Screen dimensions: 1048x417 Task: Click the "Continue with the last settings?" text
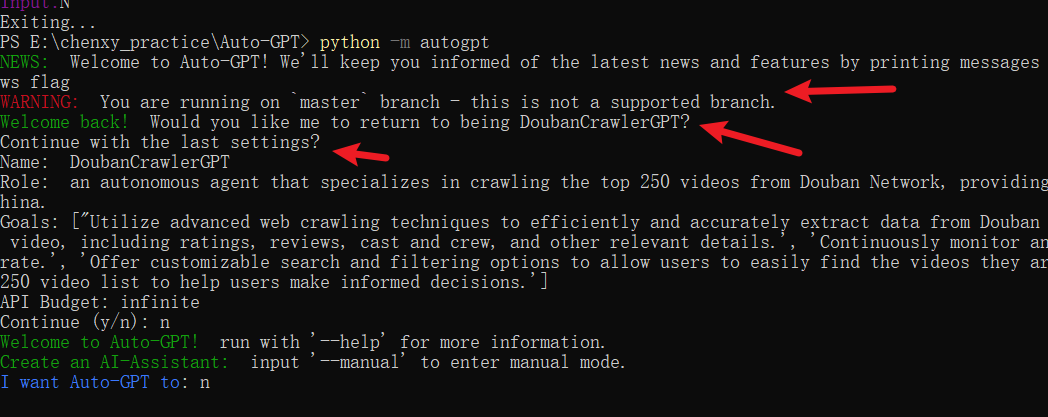click(161, 142)
